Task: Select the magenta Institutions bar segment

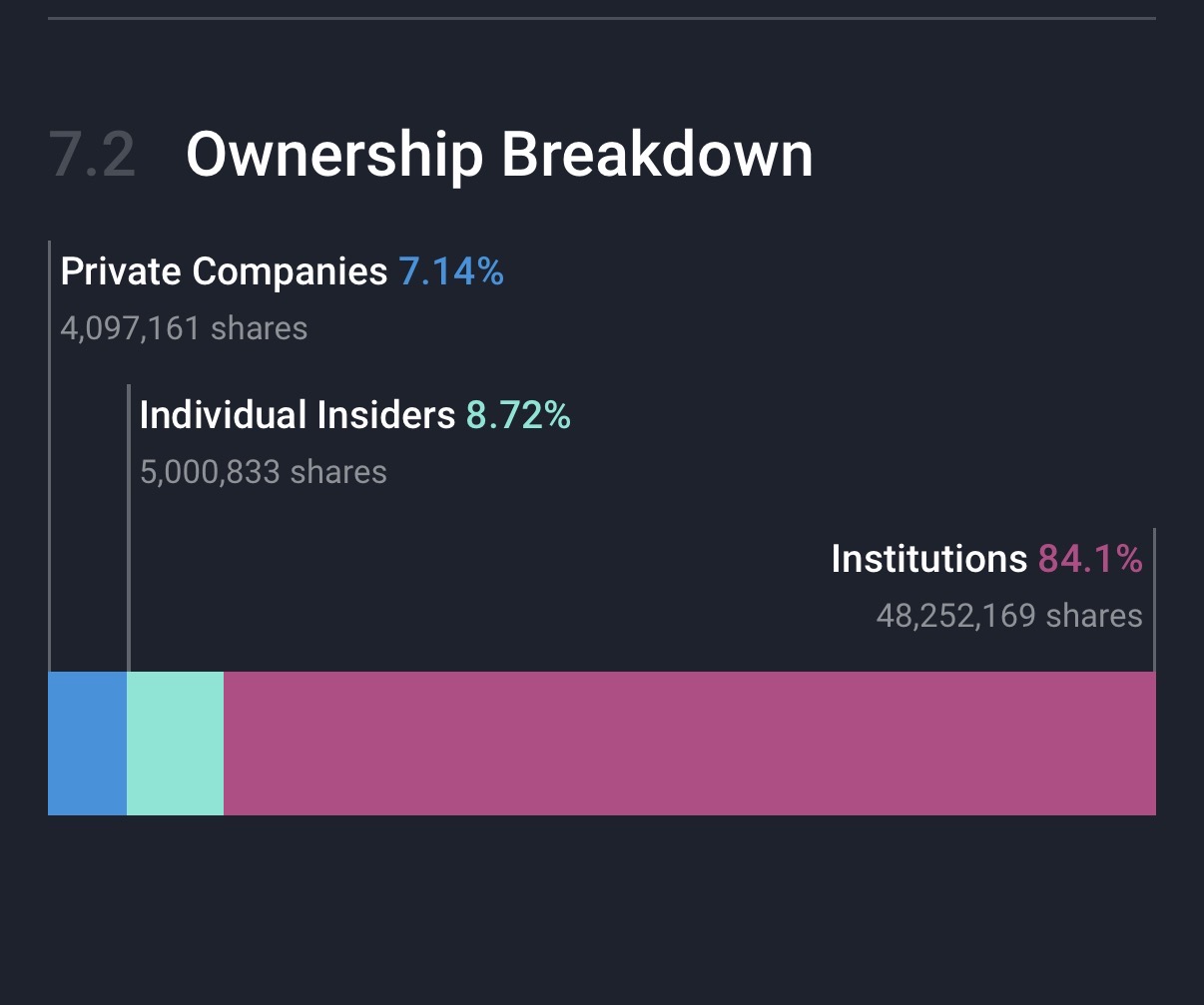Action: 689,743
